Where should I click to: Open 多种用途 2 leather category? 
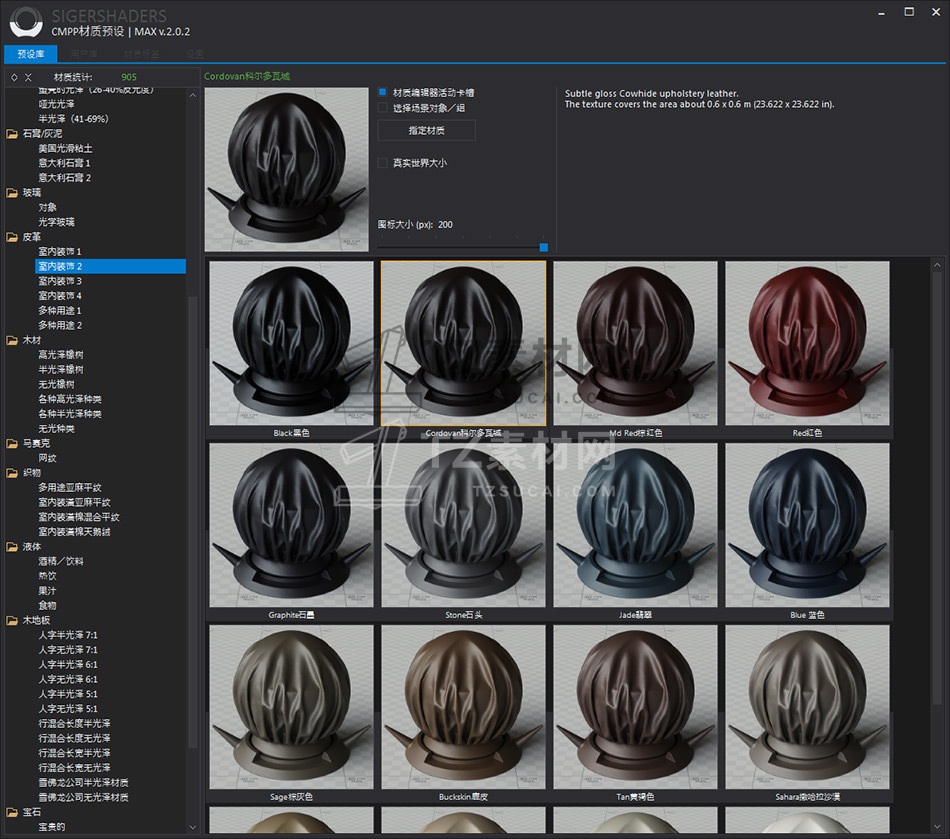click(60, 325)
